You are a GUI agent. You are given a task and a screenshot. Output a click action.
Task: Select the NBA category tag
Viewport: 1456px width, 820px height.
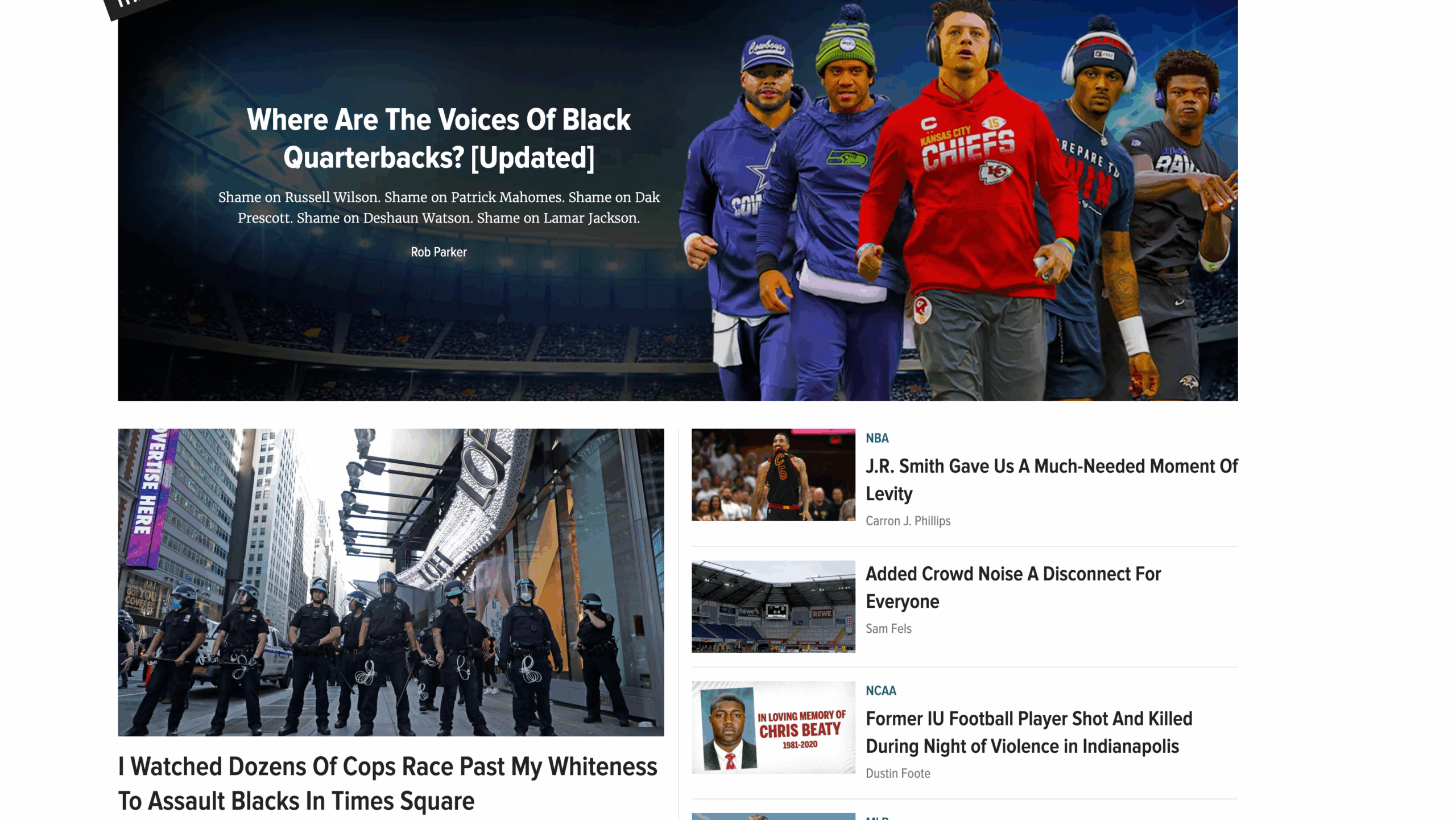[877, 438]
